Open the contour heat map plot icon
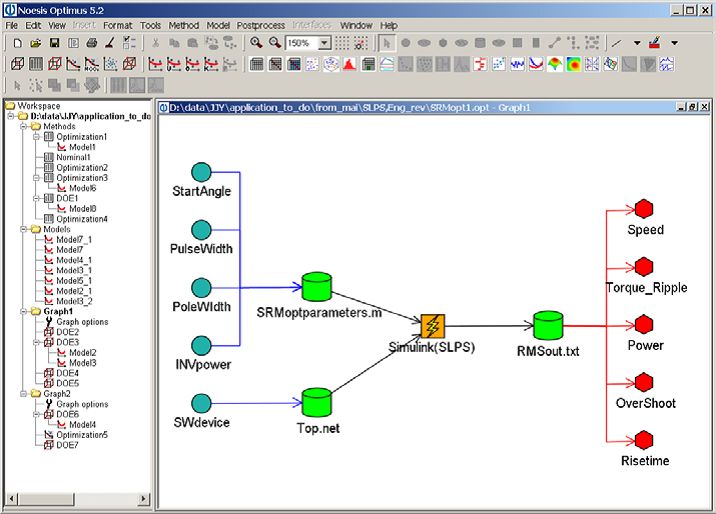This screenshot has width=716, height=514. pos(574,64)
